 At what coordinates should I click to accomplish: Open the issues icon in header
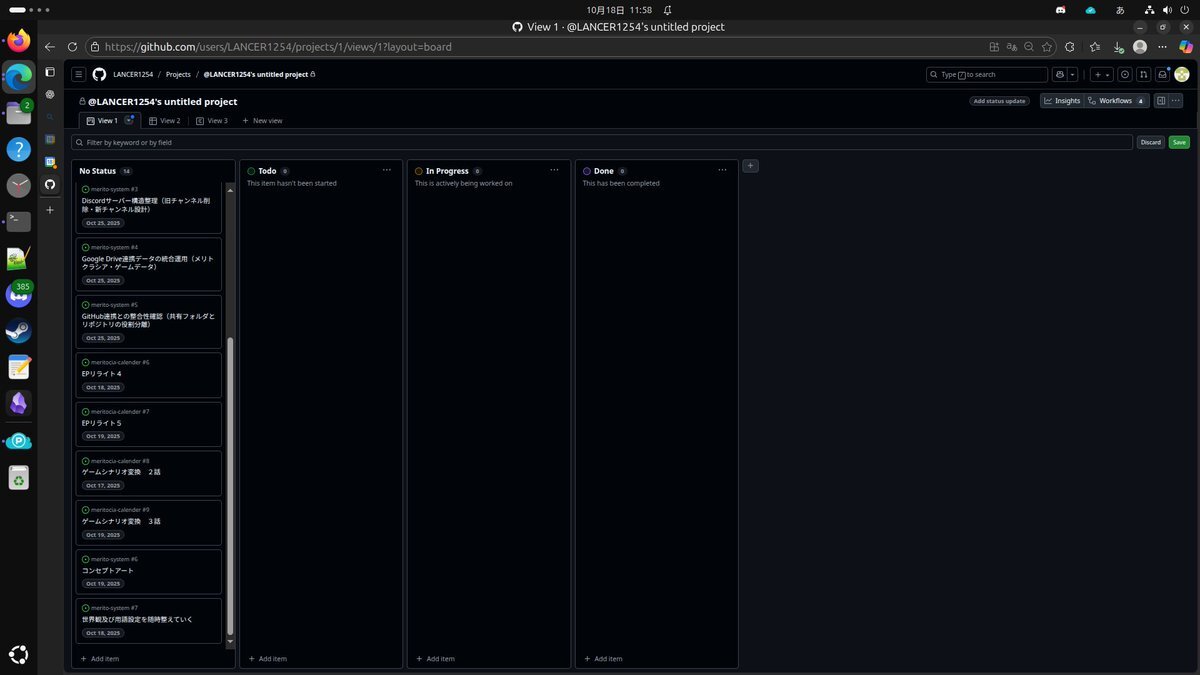pos(1125,74)
